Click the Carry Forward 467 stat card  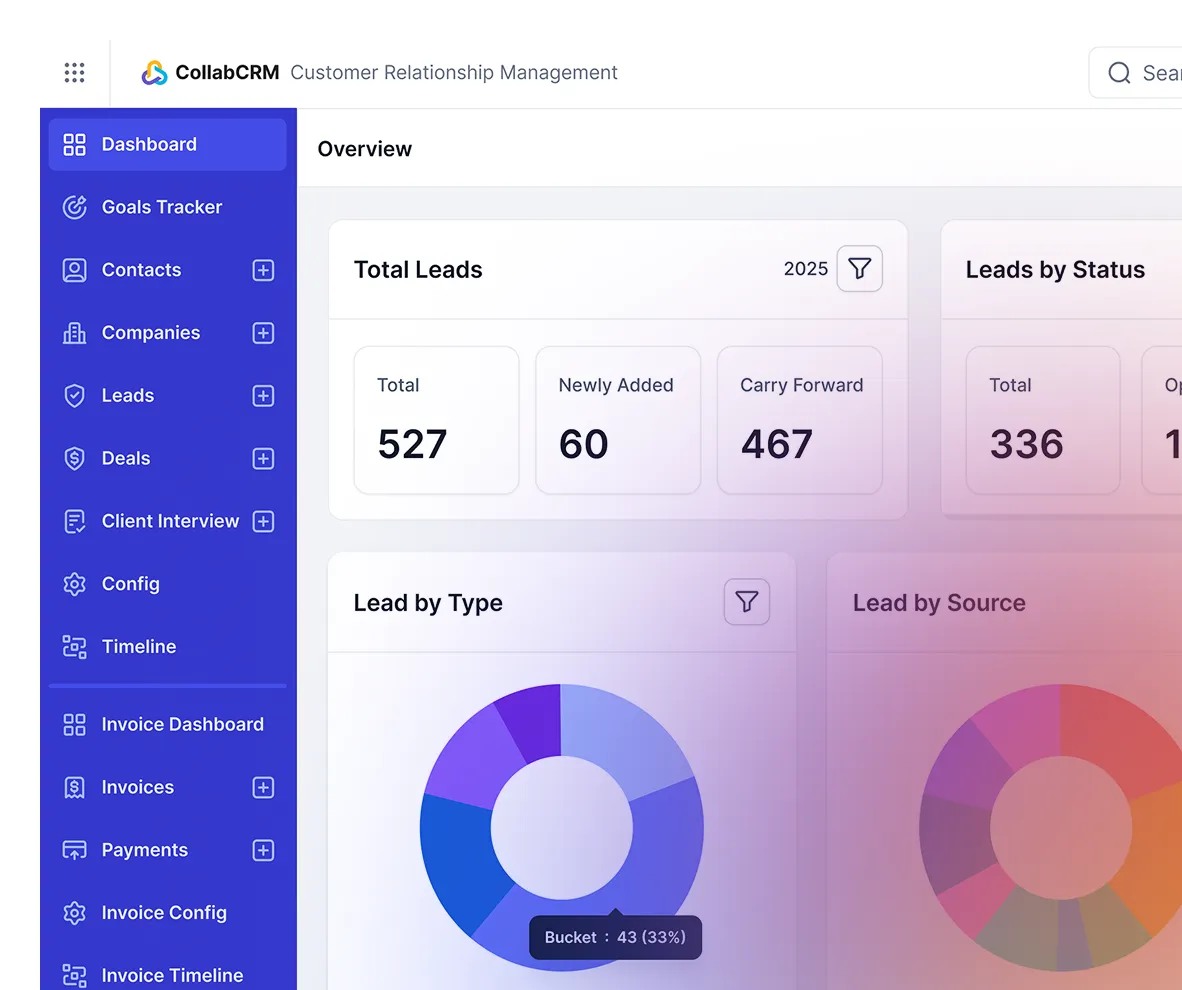[x=799, y=420]
